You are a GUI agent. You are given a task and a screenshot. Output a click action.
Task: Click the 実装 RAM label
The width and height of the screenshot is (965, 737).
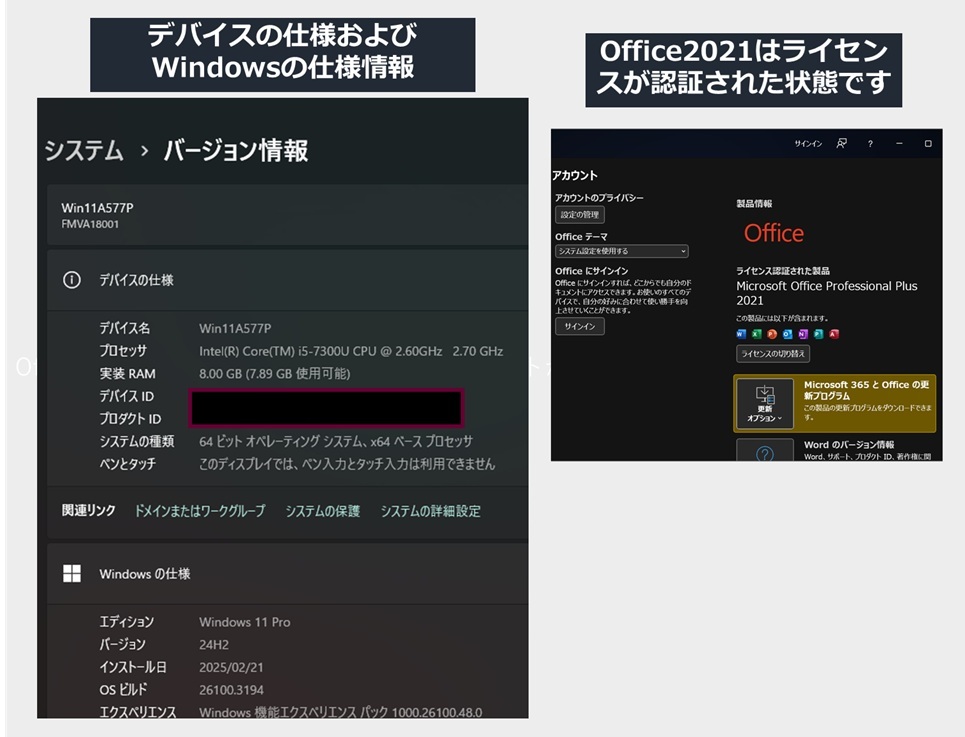coord(127,373)
